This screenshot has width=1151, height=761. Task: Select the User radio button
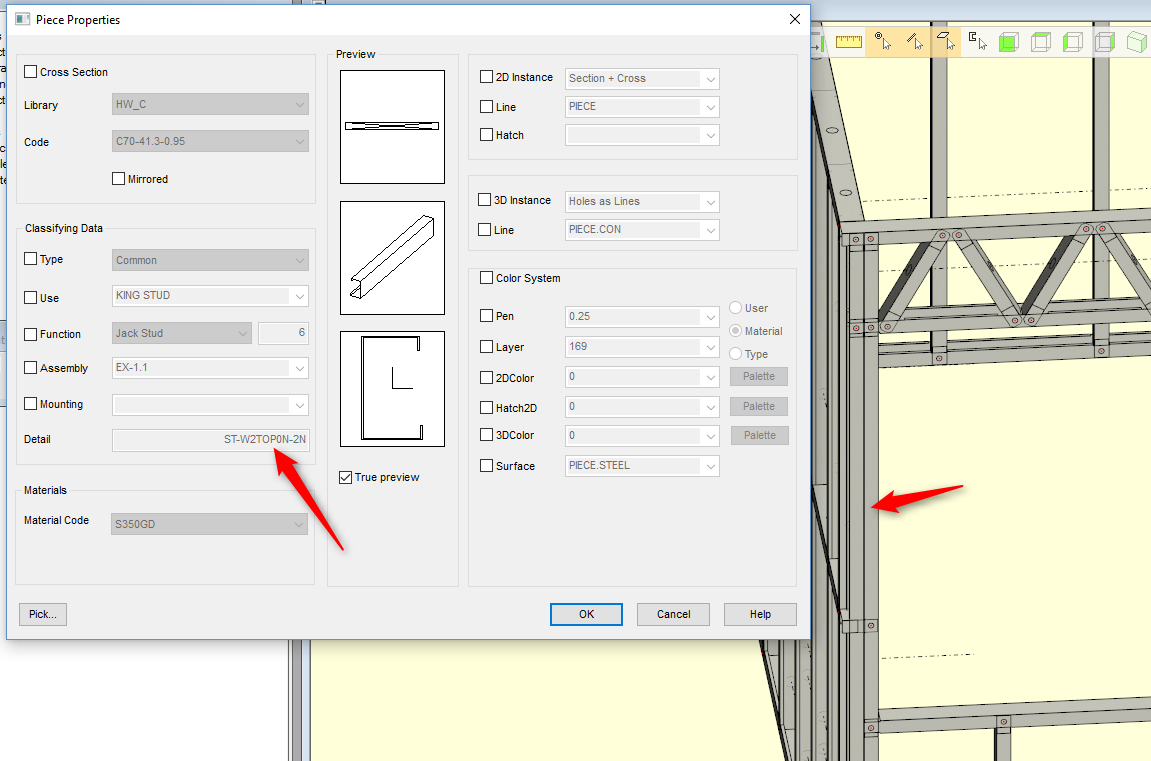point(736,308)
